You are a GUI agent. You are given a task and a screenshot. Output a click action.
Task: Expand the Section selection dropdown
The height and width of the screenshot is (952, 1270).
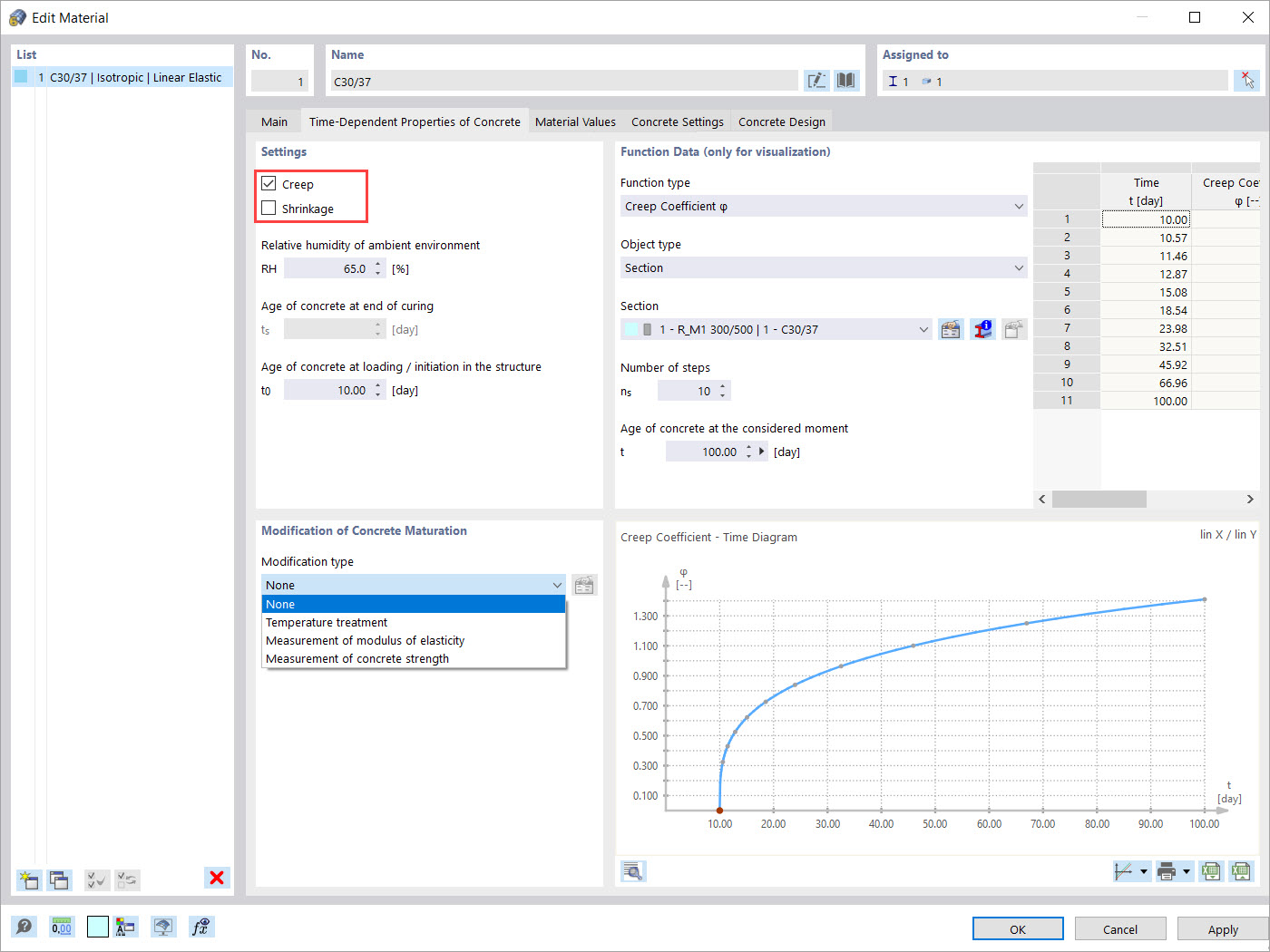(777, 329)
